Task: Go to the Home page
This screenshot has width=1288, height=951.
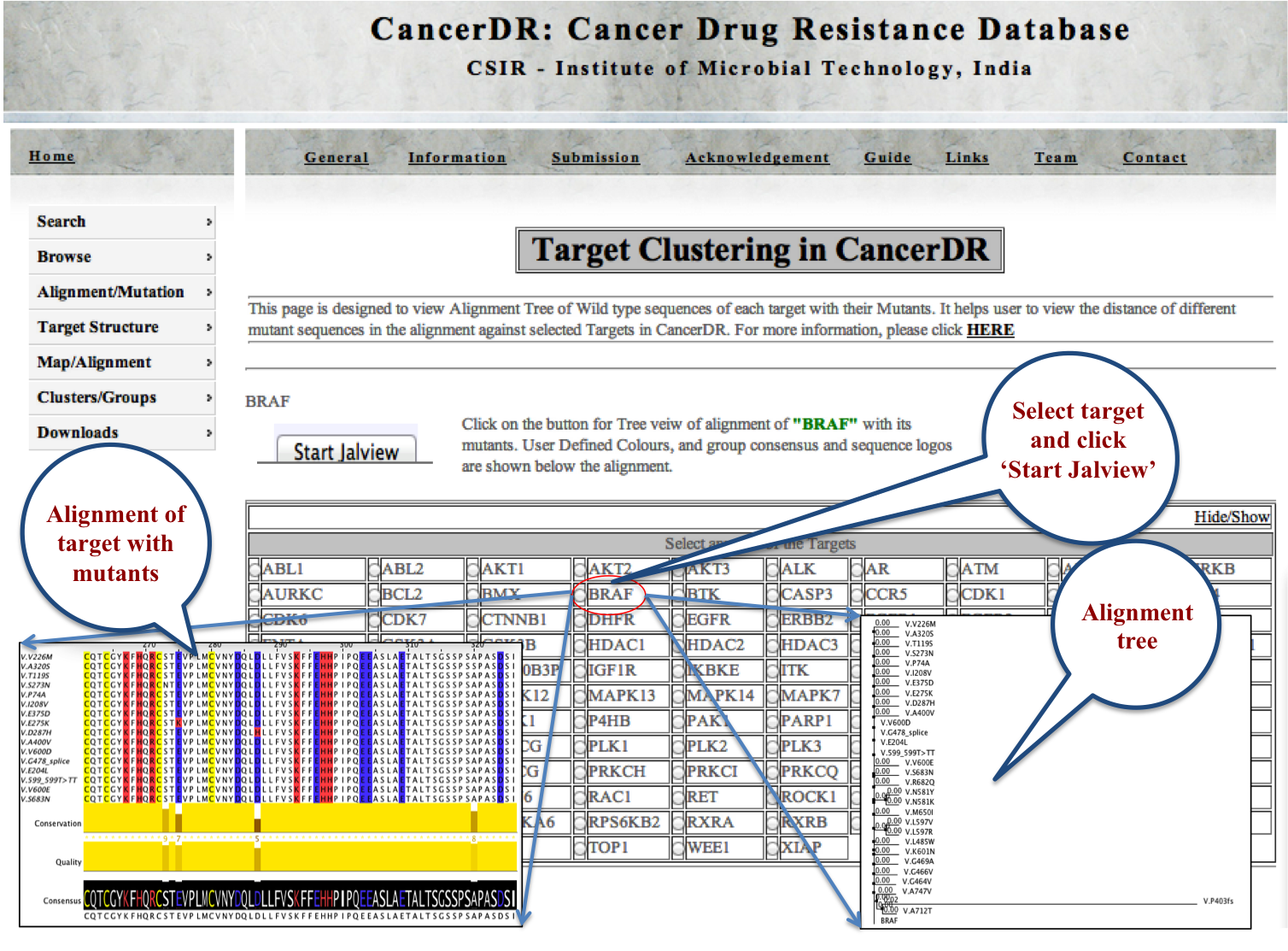Action: point(51,156)
